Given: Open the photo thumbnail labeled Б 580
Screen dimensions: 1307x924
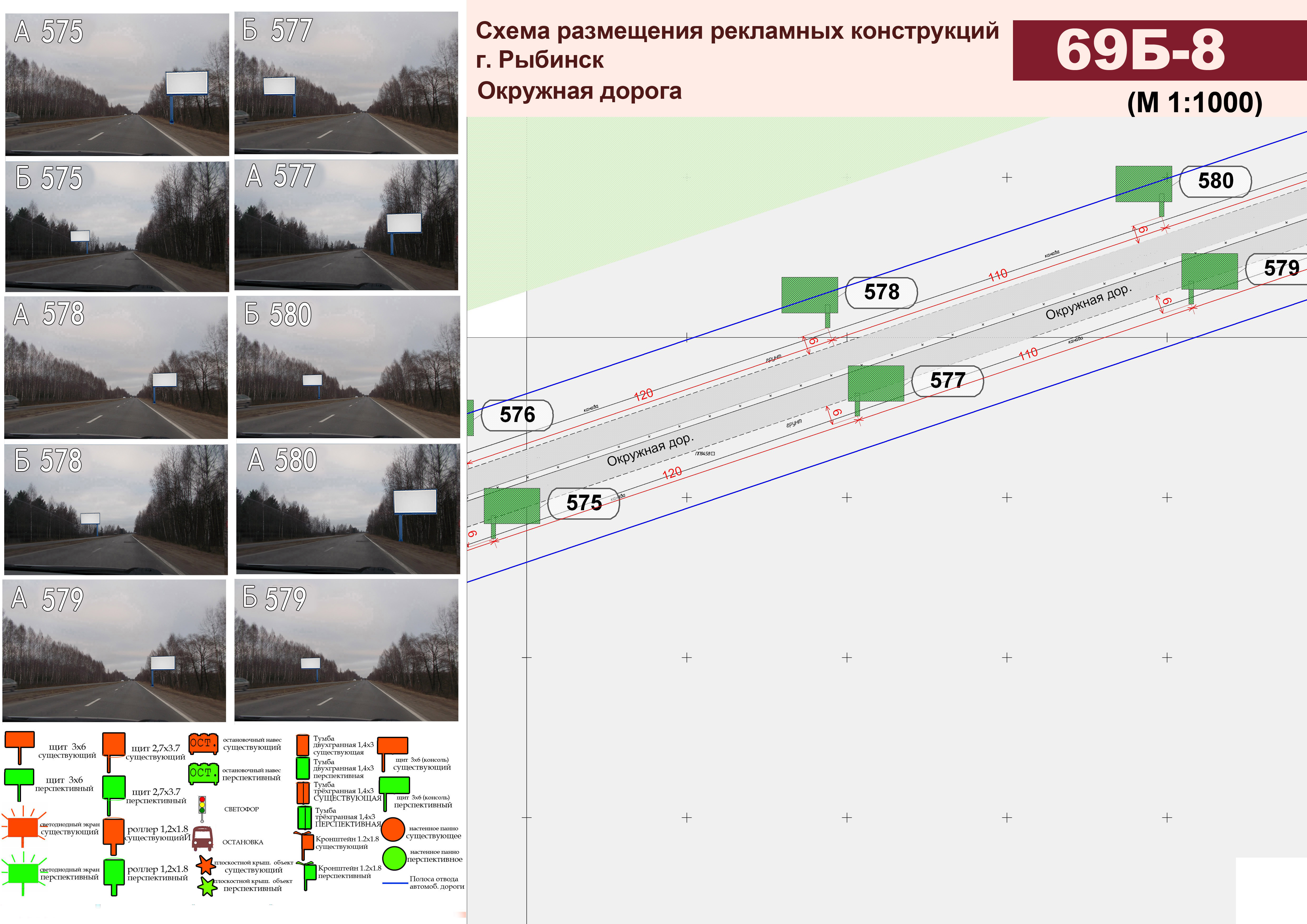Looking at the screenshot, I should coord(348,367).
